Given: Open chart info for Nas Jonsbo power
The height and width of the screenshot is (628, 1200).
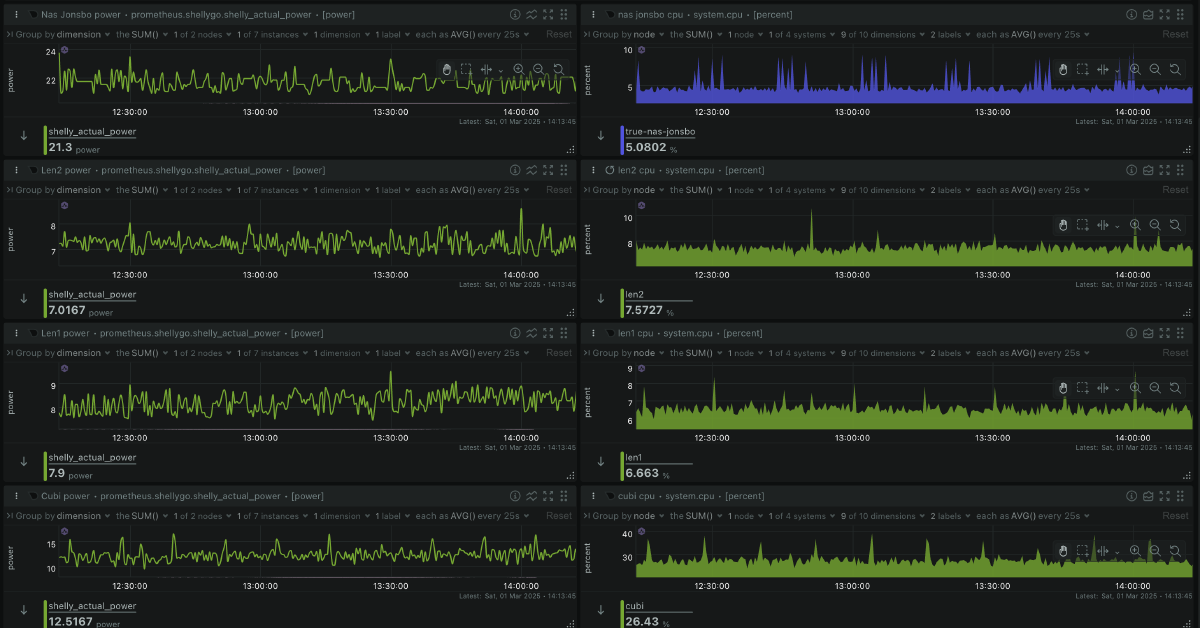Looking at the screenshot, I should point(515,15).
